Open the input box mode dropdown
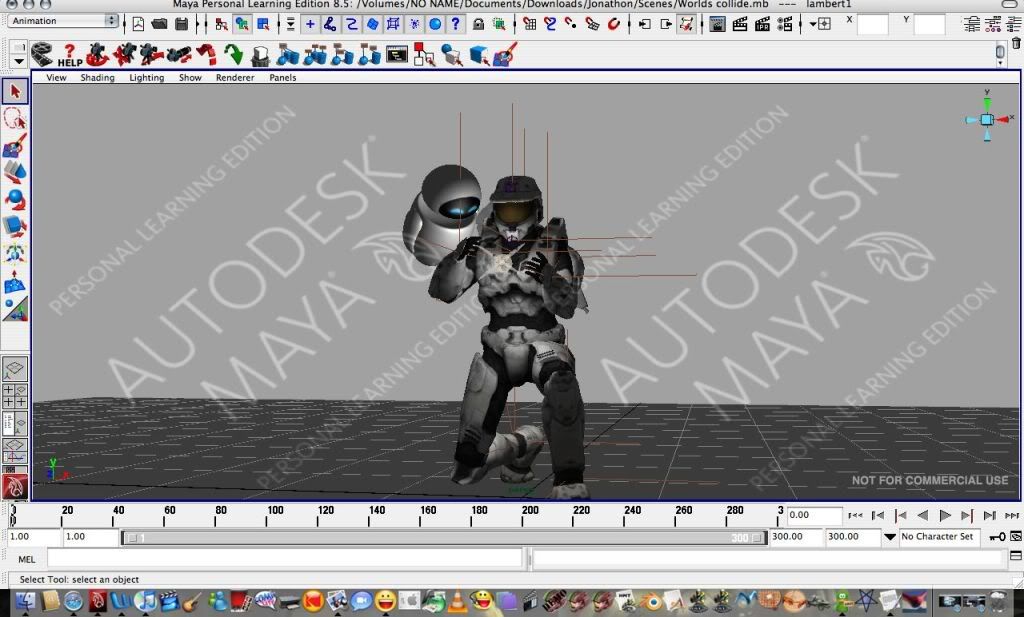This screenshot has width=1024, height=617. coord(820,24)
